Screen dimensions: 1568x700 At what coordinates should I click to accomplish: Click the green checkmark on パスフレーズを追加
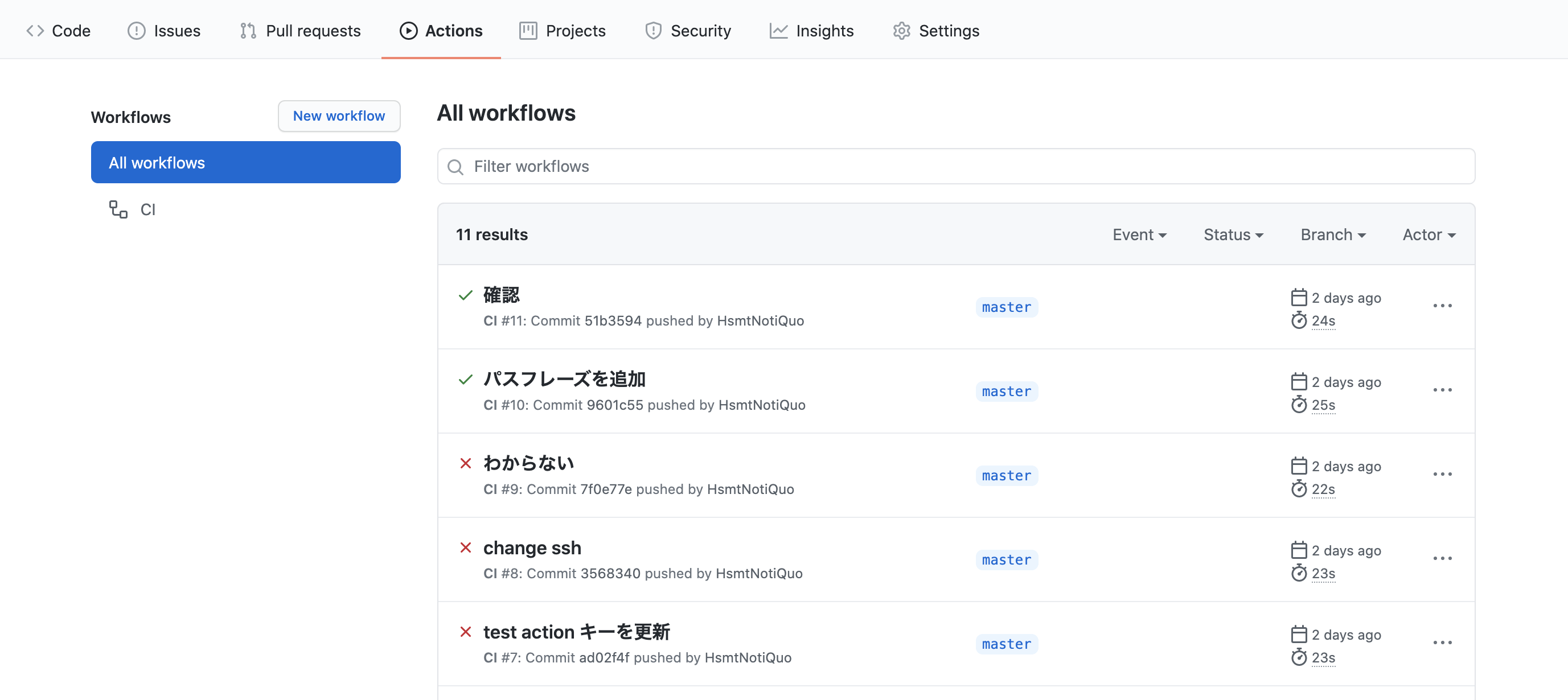pyautogui.click(x=465, y=378)
